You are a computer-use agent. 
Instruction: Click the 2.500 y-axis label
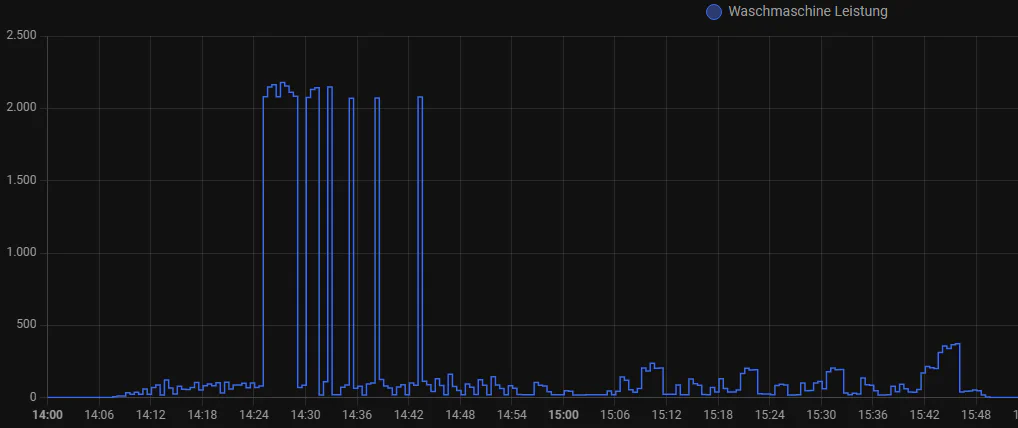tap(21, 36)
